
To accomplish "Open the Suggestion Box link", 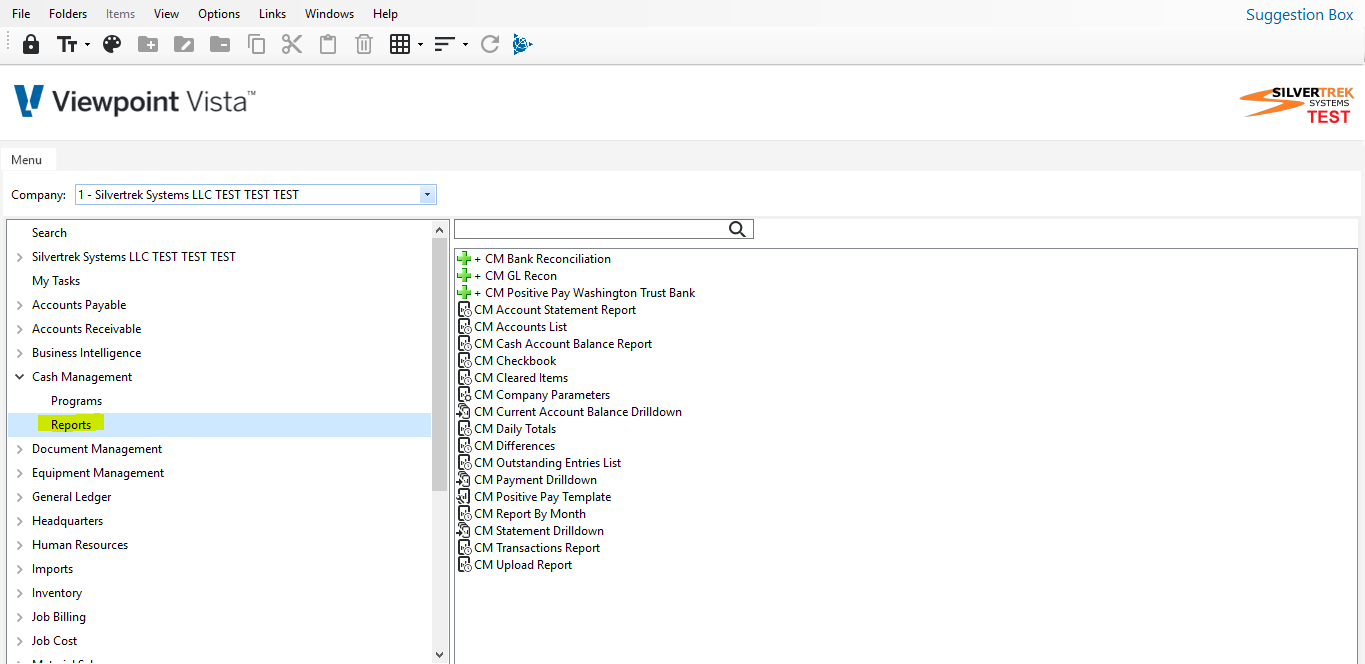I will point(1299,15).
